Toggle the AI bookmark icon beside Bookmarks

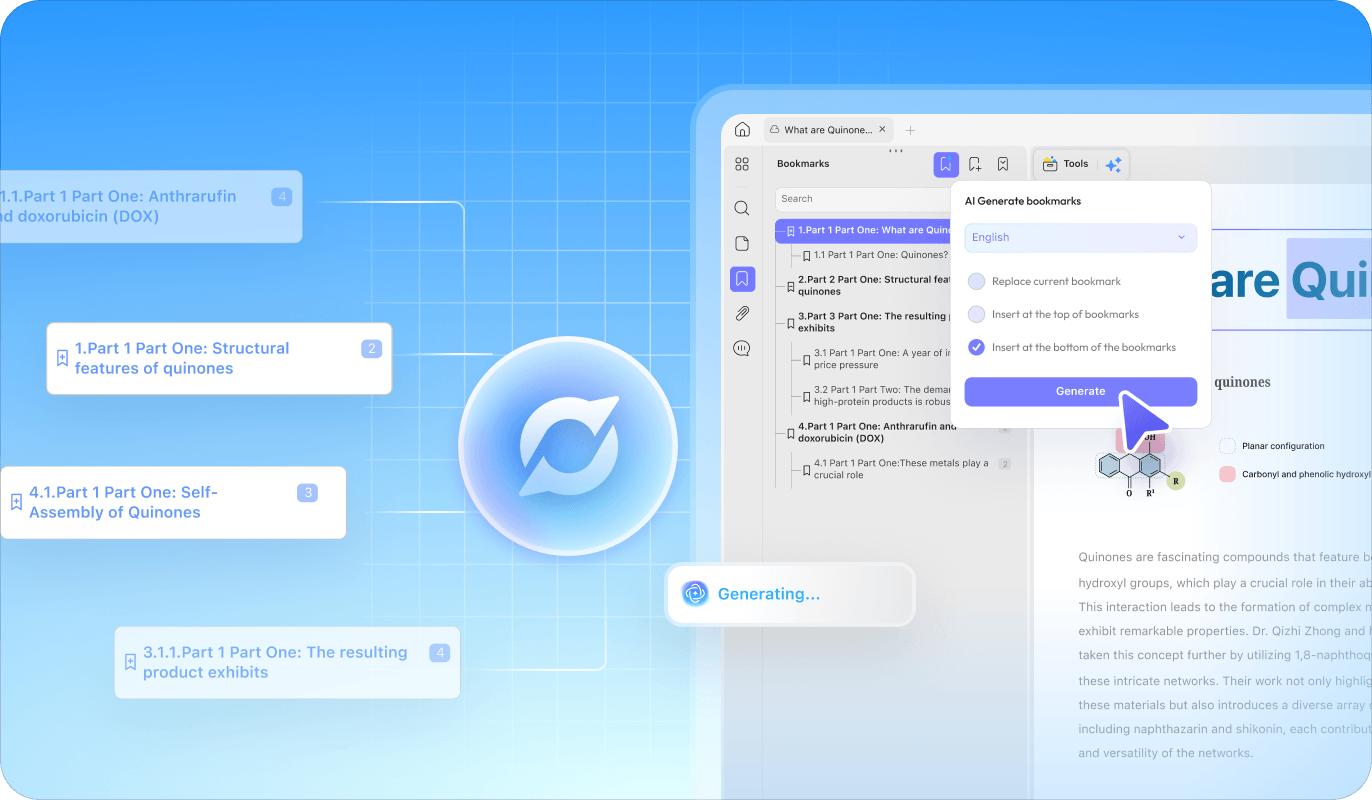pos(946,164)
